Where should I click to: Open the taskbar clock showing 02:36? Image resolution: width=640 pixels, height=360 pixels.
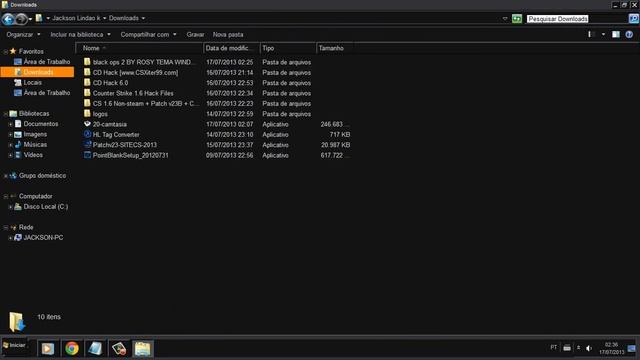pos(611,349)
